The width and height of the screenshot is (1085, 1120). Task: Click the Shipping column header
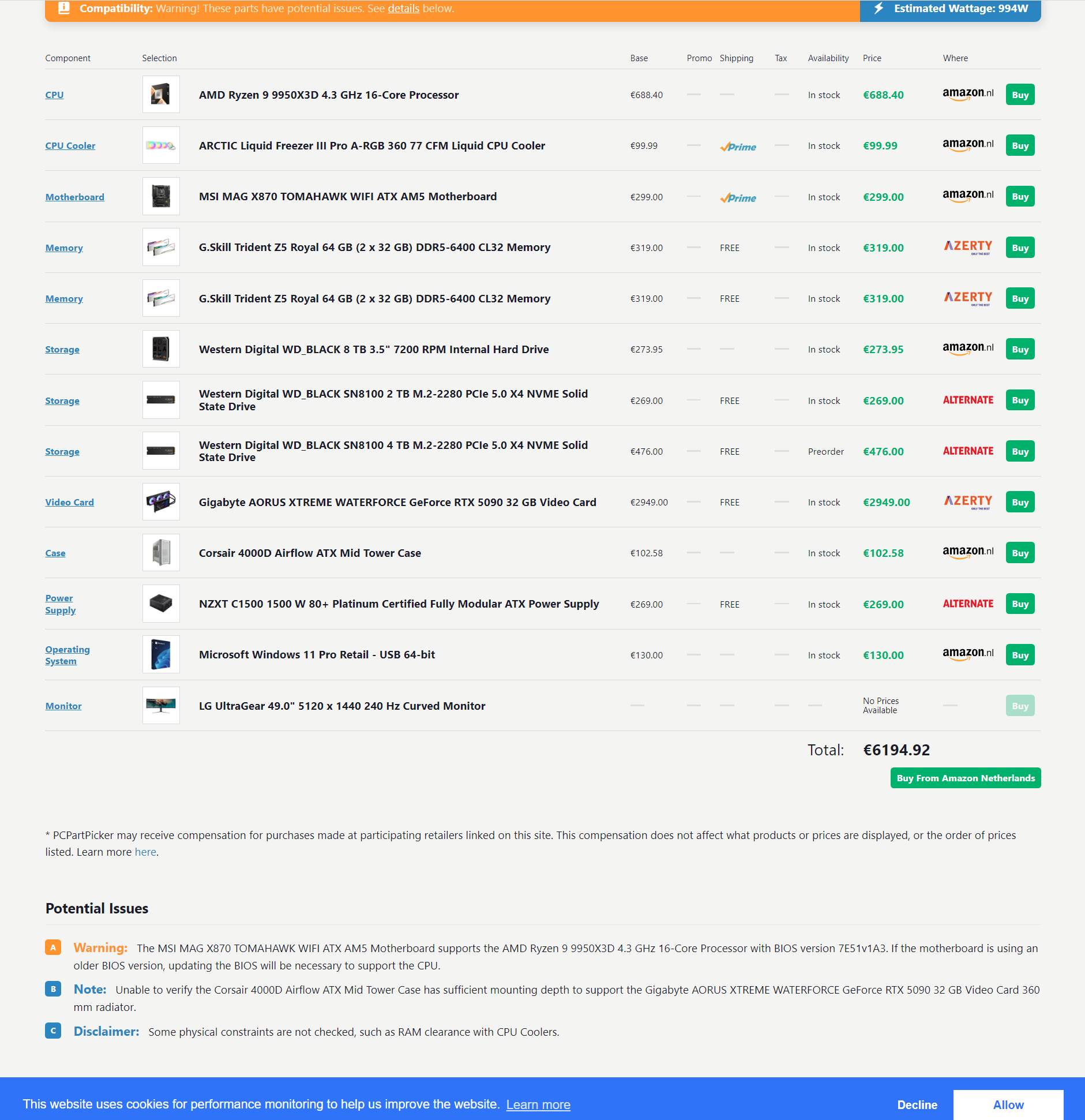pos(737,58)
